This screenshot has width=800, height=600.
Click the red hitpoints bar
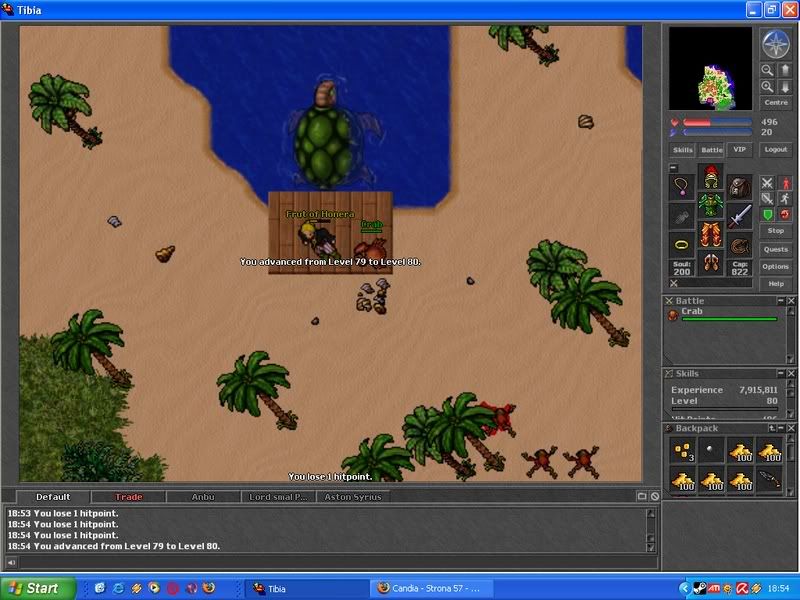coord(717,122)
